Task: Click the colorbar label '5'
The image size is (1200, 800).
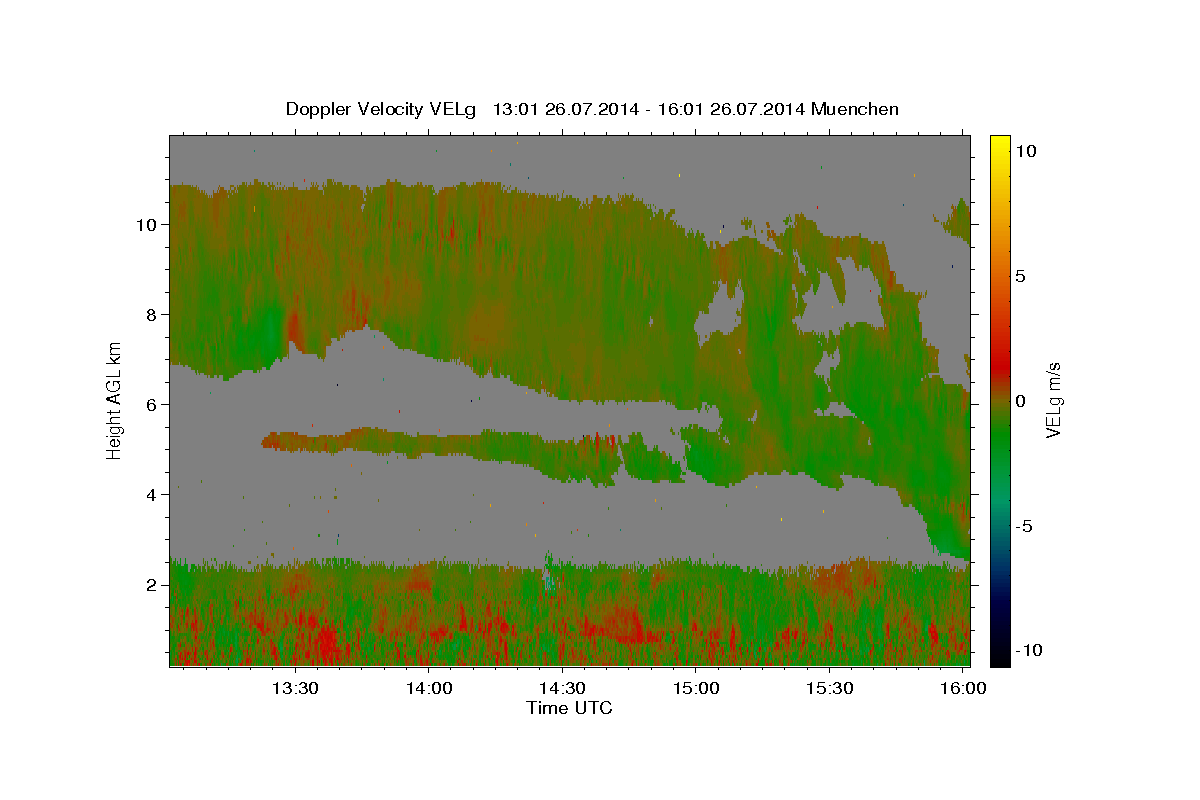Action: (1021, 276)
